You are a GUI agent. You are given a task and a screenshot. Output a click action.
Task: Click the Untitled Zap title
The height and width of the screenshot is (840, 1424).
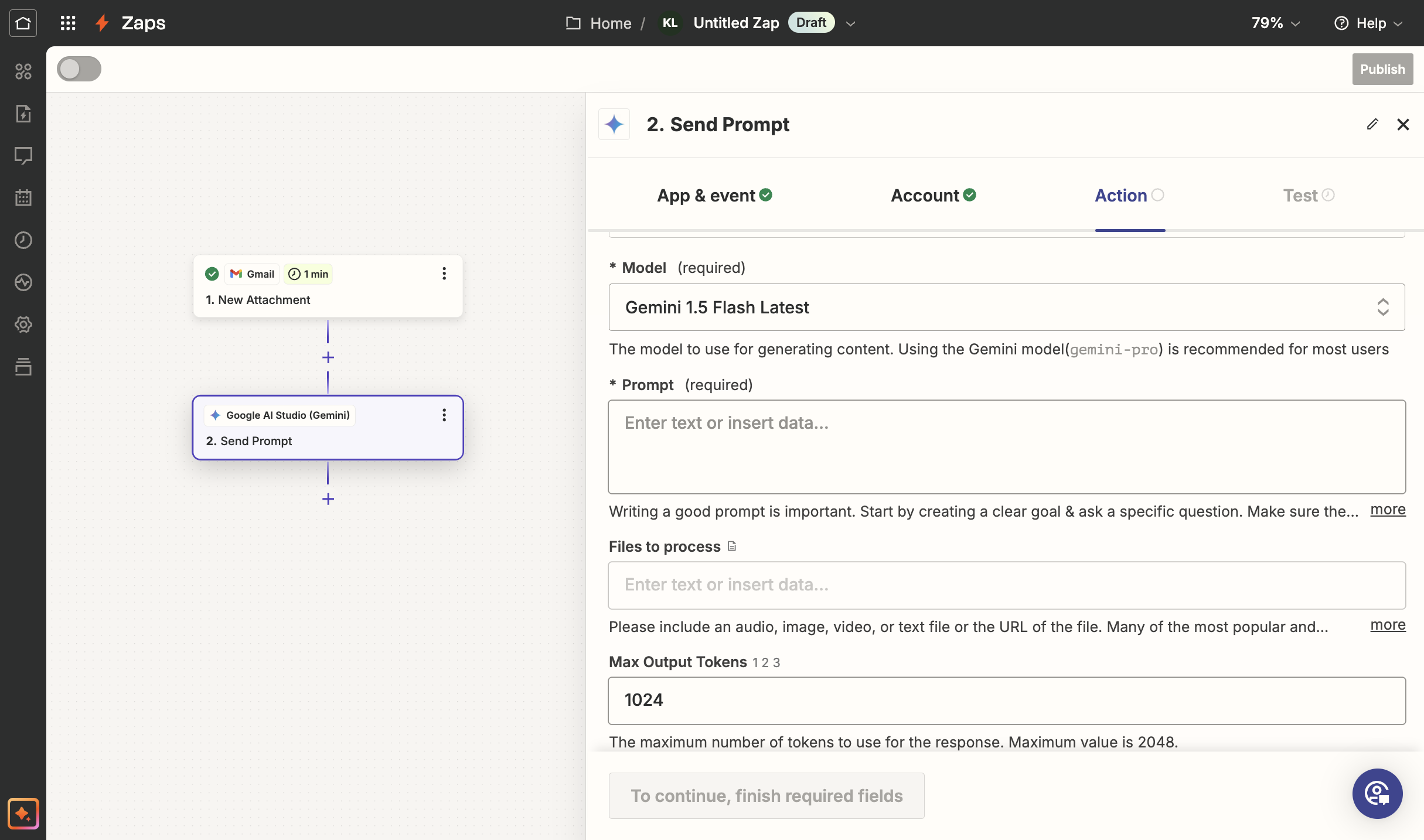click(x=736, y=23)
